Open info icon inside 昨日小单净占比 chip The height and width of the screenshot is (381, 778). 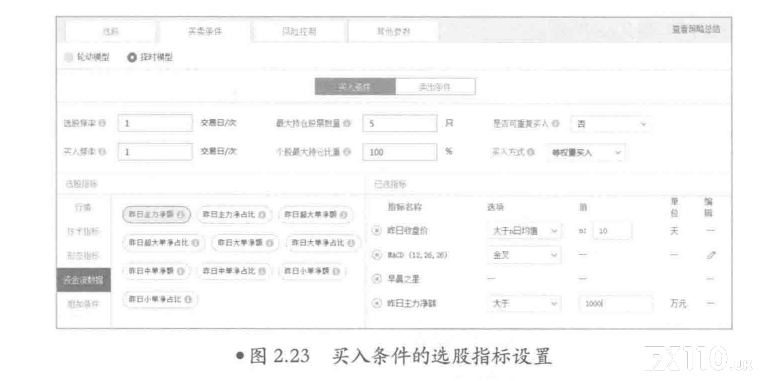pyautogui.click(x=188, y=300)
